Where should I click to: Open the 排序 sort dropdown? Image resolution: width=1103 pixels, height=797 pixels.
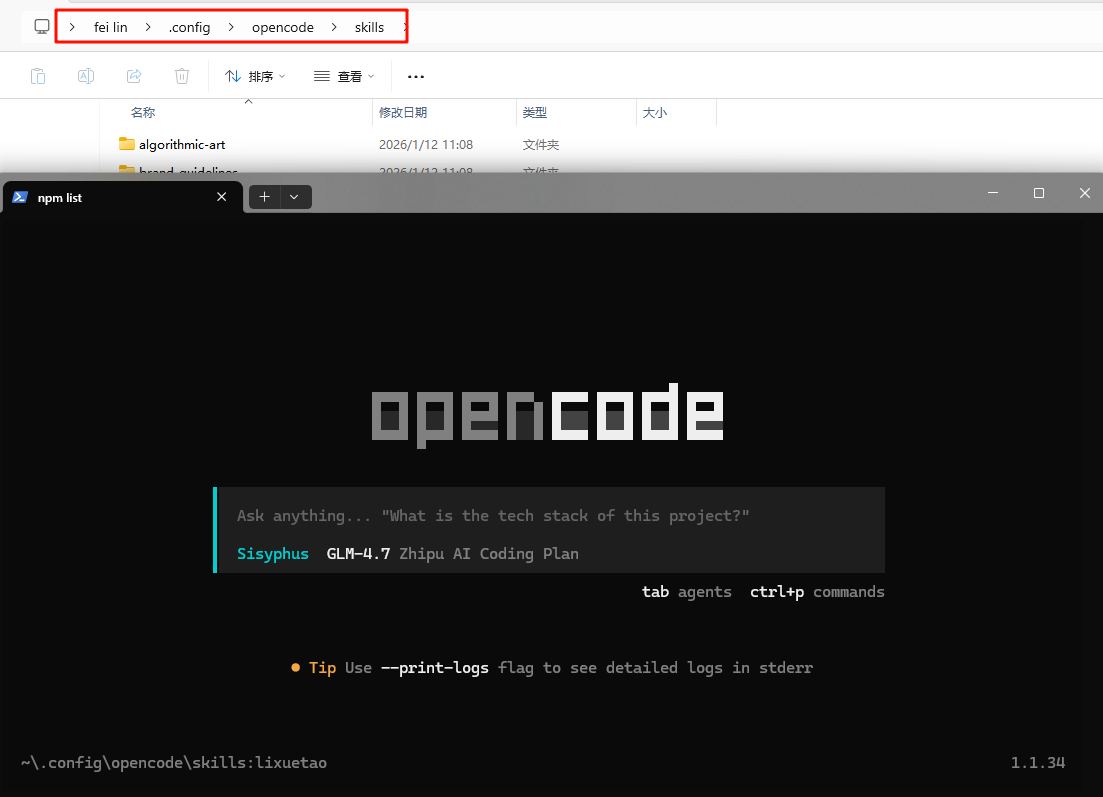[x=255, y=76]
